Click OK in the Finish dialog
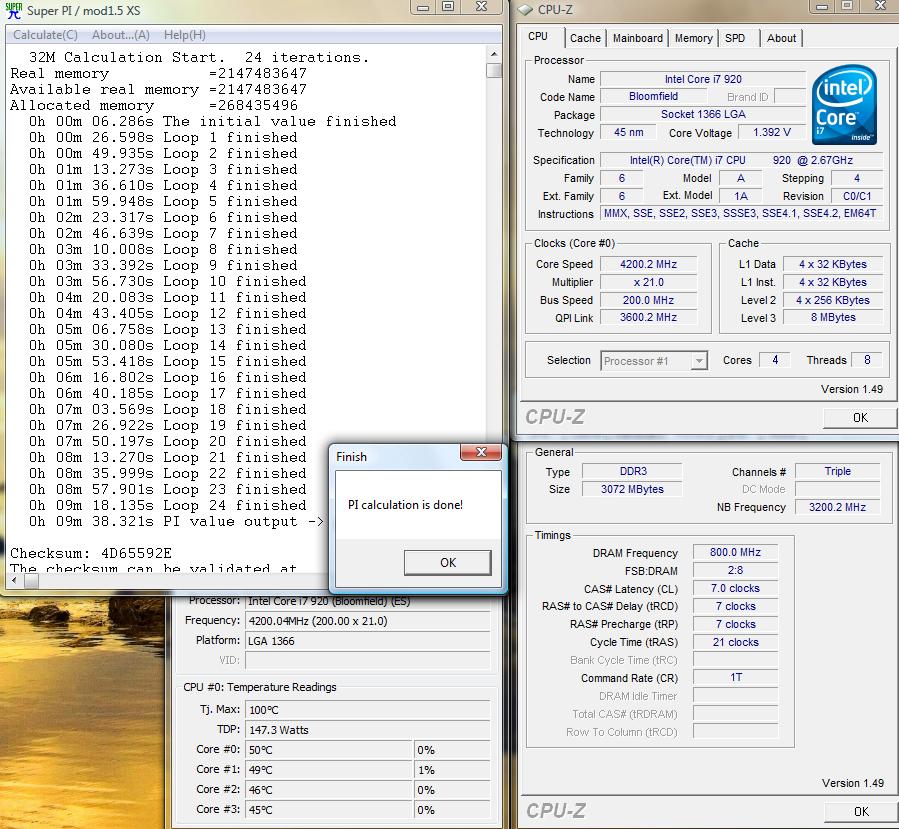The image size is (899, 829). click(448, 562)
